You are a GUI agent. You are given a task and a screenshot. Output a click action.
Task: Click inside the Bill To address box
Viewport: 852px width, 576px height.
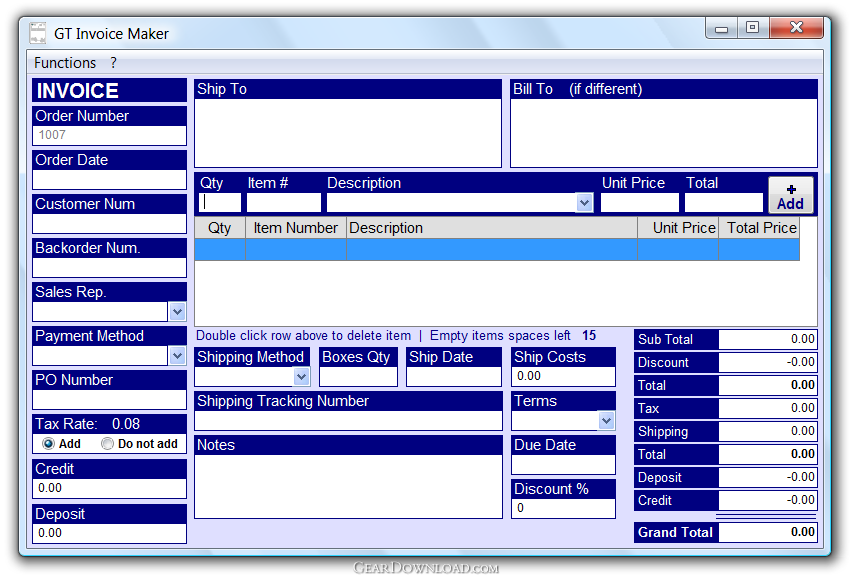663,133
